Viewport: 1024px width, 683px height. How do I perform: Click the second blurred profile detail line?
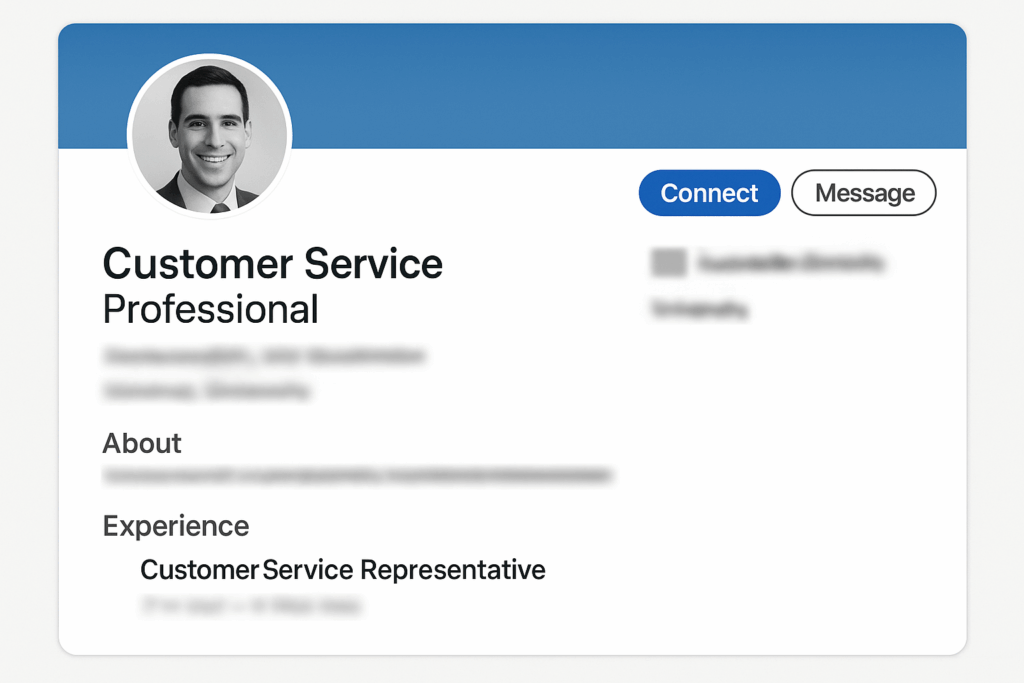pyautogui.click(x=207, y=390)
